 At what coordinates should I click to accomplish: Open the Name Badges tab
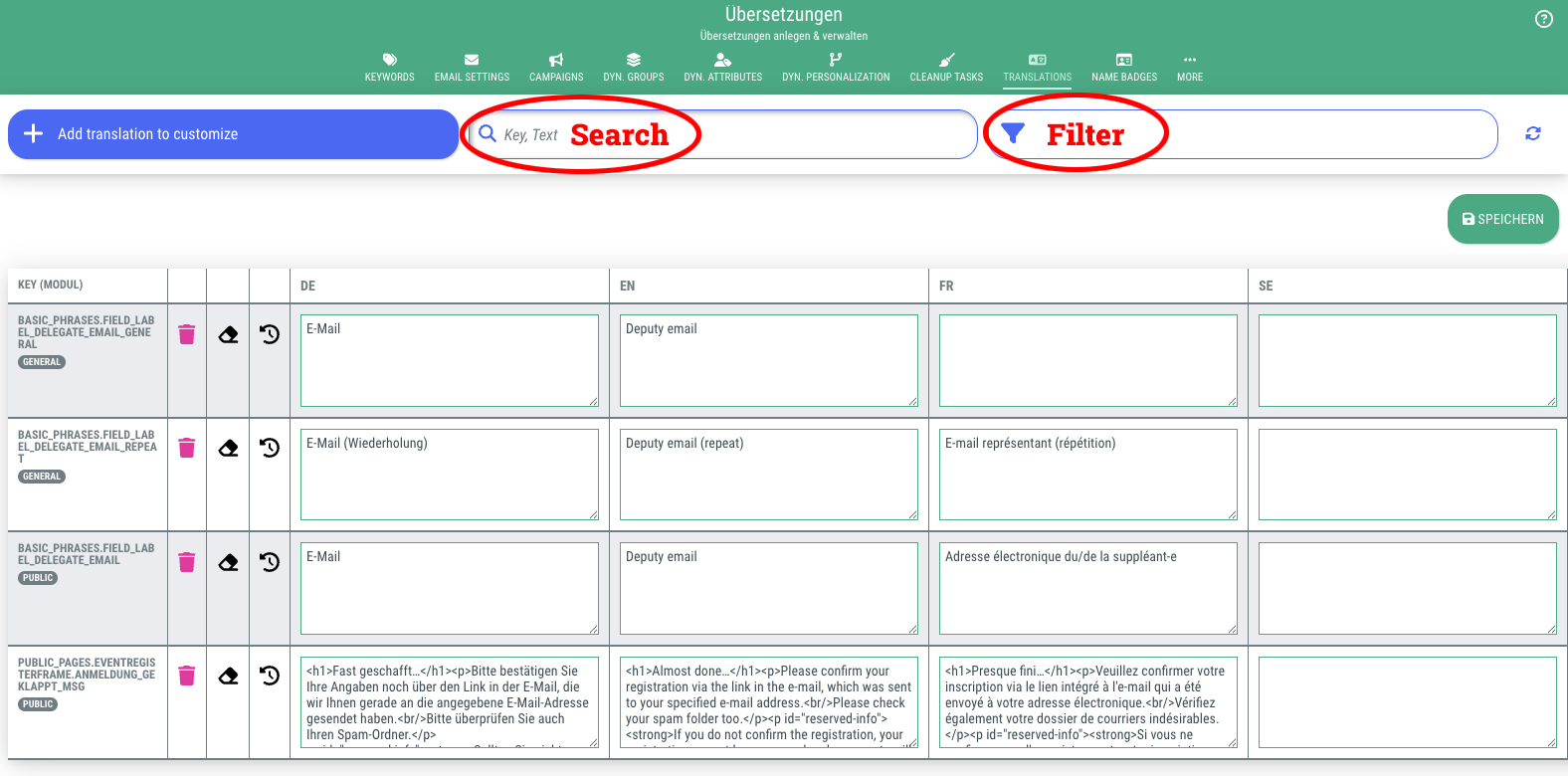1124,68
